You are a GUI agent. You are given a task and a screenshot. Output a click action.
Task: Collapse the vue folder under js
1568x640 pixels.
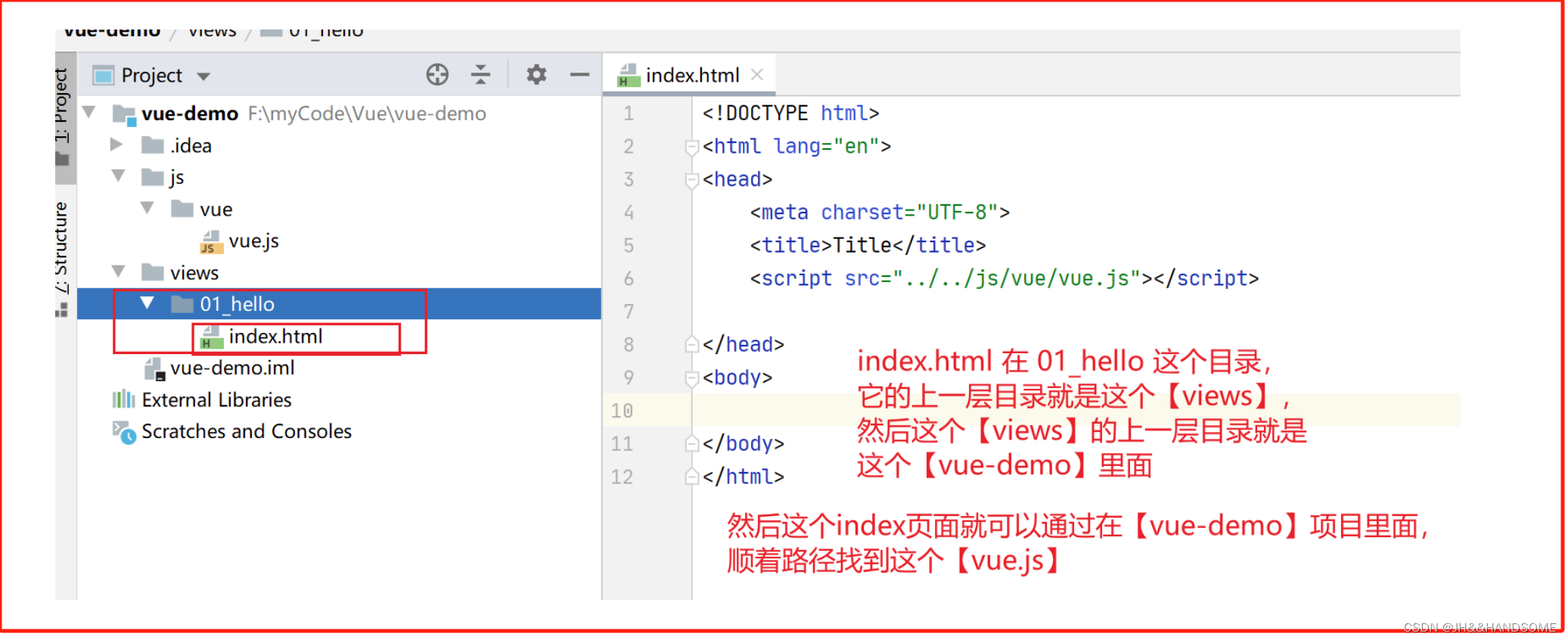(x=147, y=208)
